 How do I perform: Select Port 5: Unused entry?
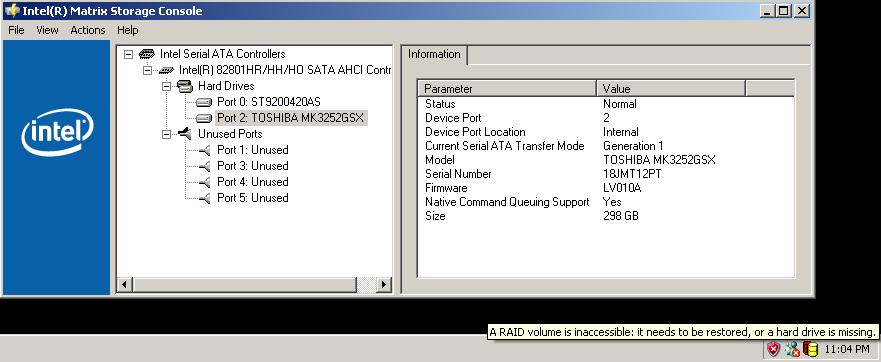(x=252, y=198)
